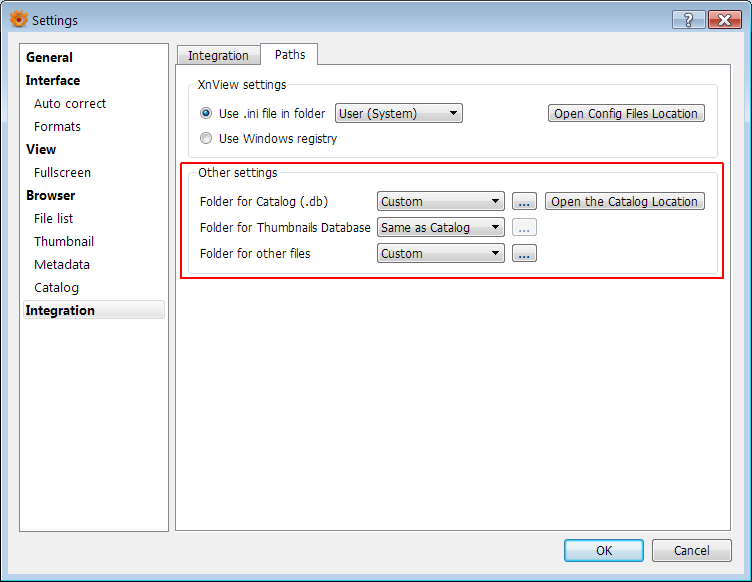Open the Folder for Catalog (.db) dropdown

440,201
